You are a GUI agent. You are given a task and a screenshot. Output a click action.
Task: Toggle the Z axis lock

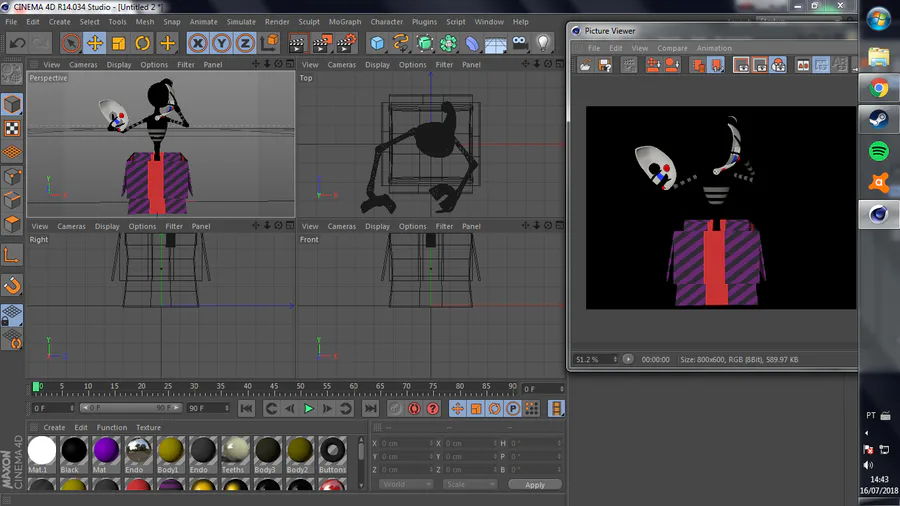click(245, 43)
